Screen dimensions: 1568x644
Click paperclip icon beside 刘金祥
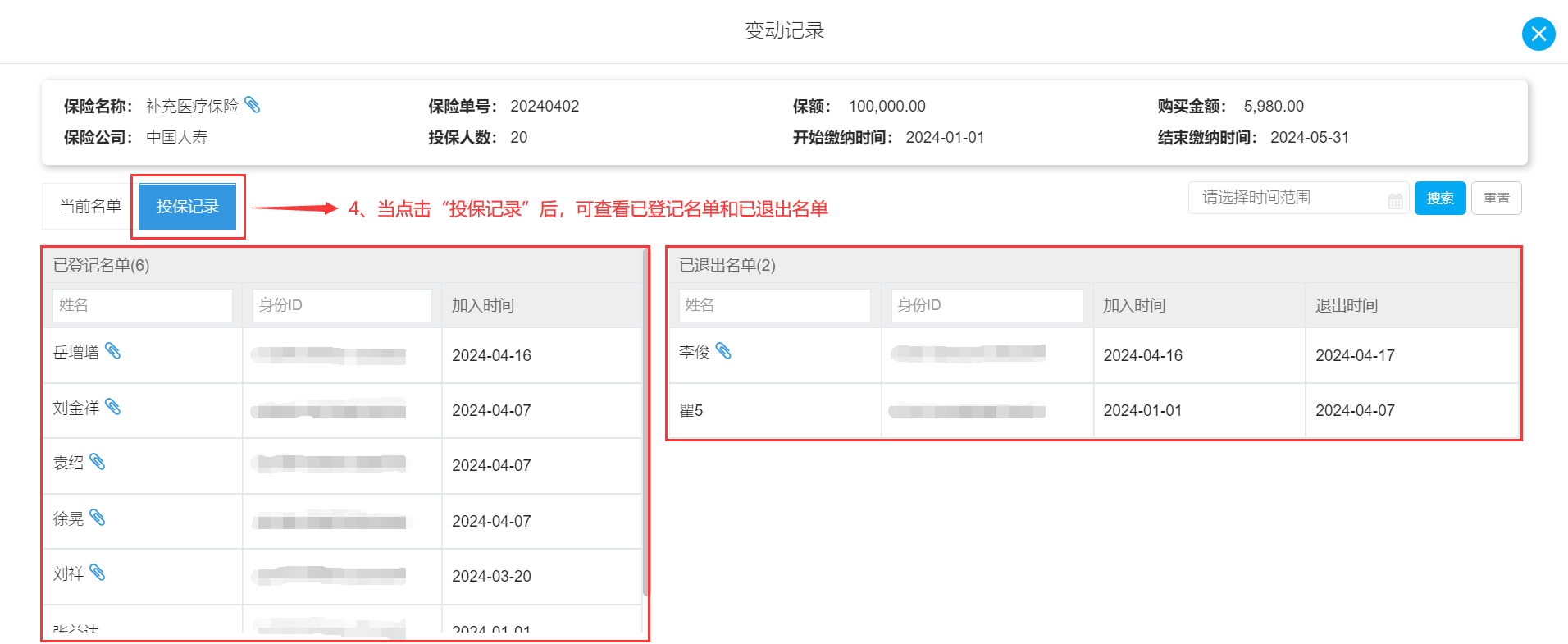coord(113,407)
